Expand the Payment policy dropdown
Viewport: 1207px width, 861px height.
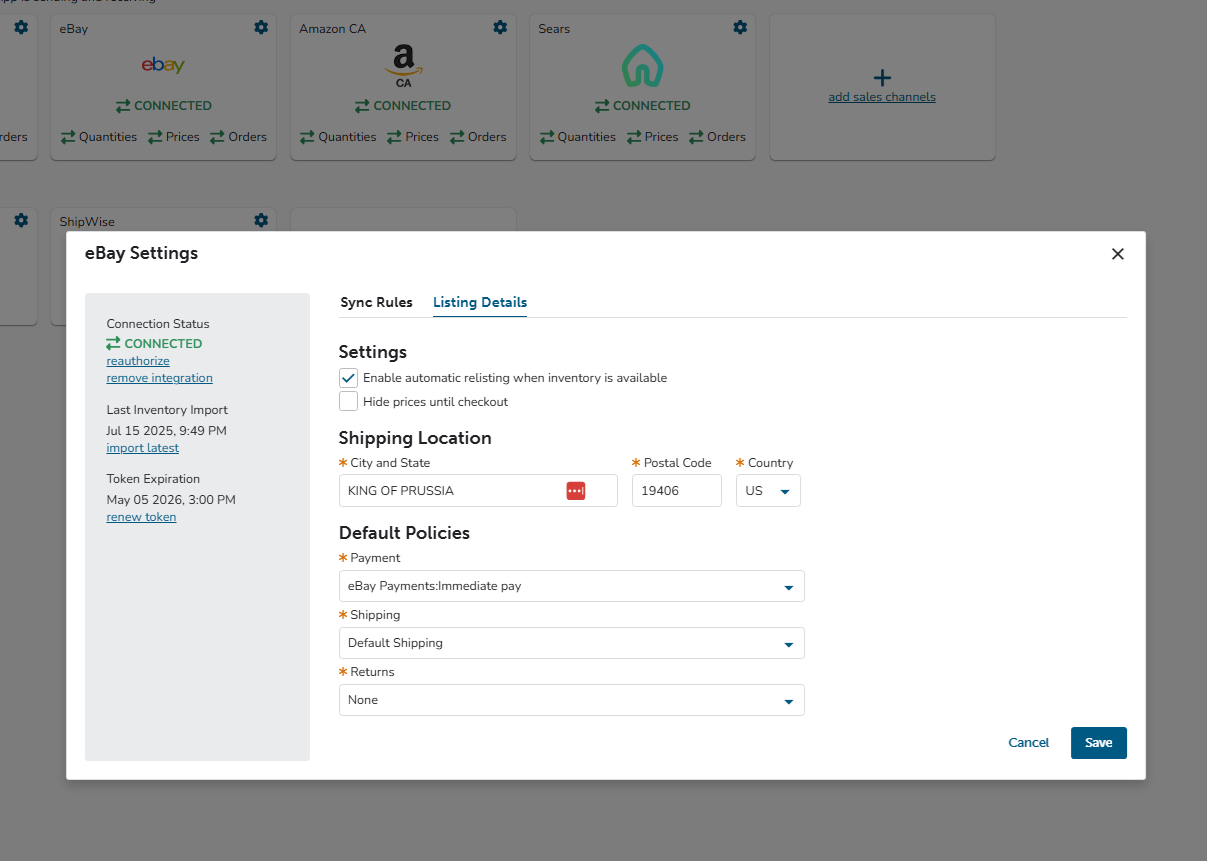(572, 586)
